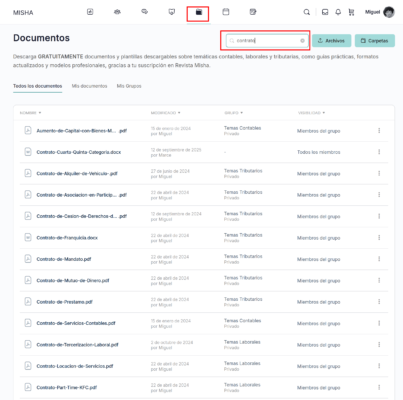Click the PDF icon of Contrato-de-Mandato.pdf
The height and width of the screenshot is (400, 403).
28,259
